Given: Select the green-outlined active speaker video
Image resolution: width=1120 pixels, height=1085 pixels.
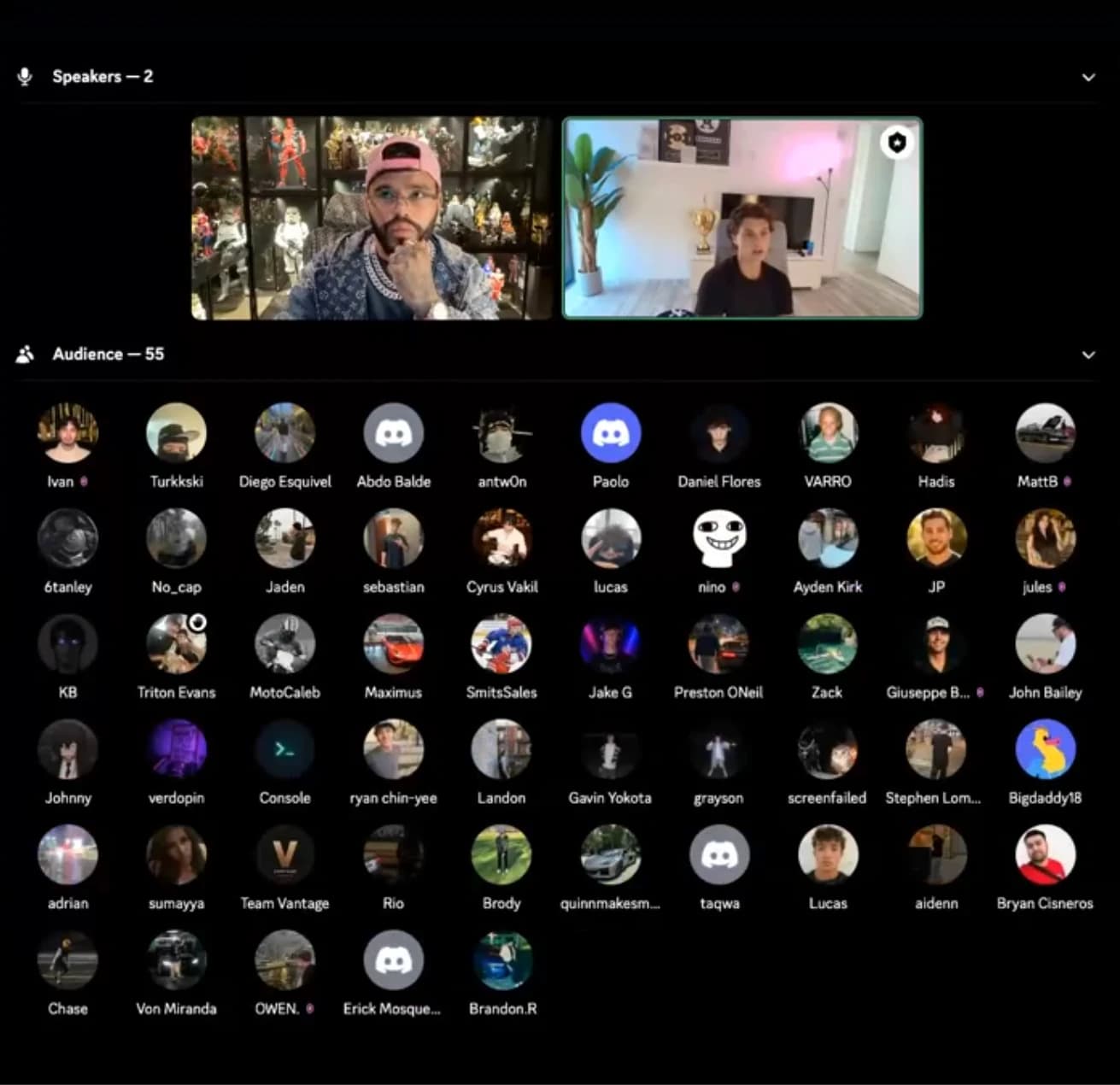Looking at the screenshot, I should 742,218.
